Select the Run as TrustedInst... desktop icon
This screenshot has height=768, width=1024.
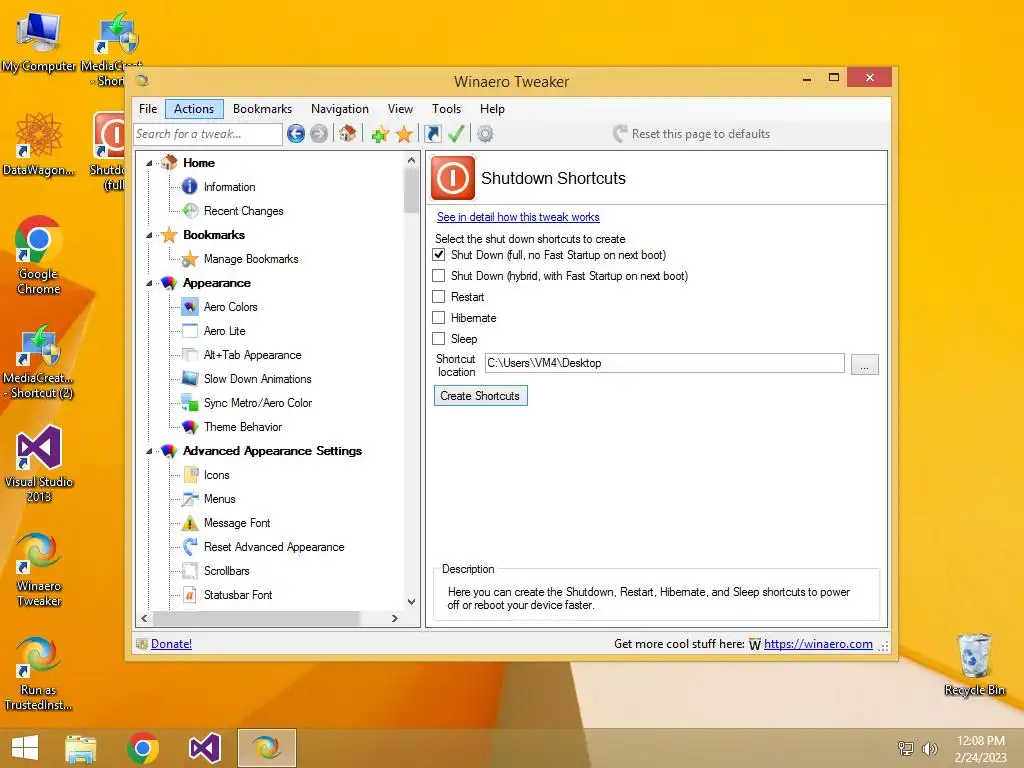point(39,673)
